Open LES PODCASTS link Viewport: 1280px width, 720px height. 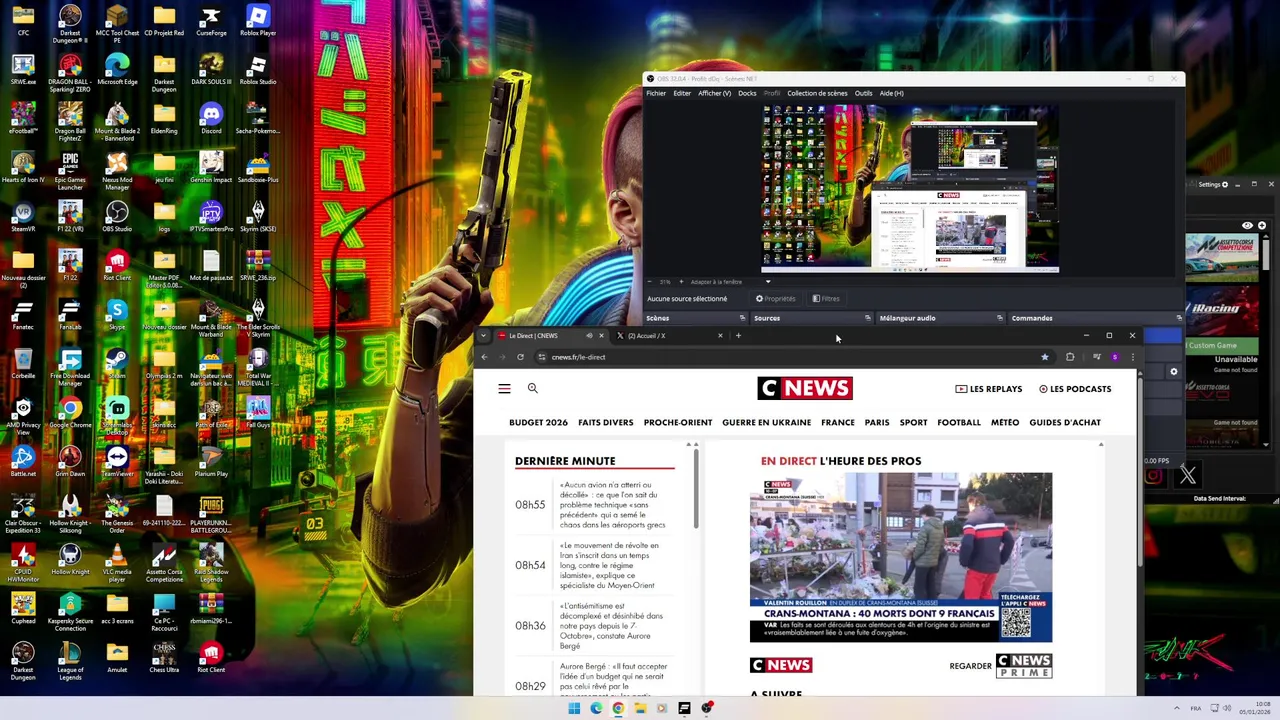point(1075,389)
